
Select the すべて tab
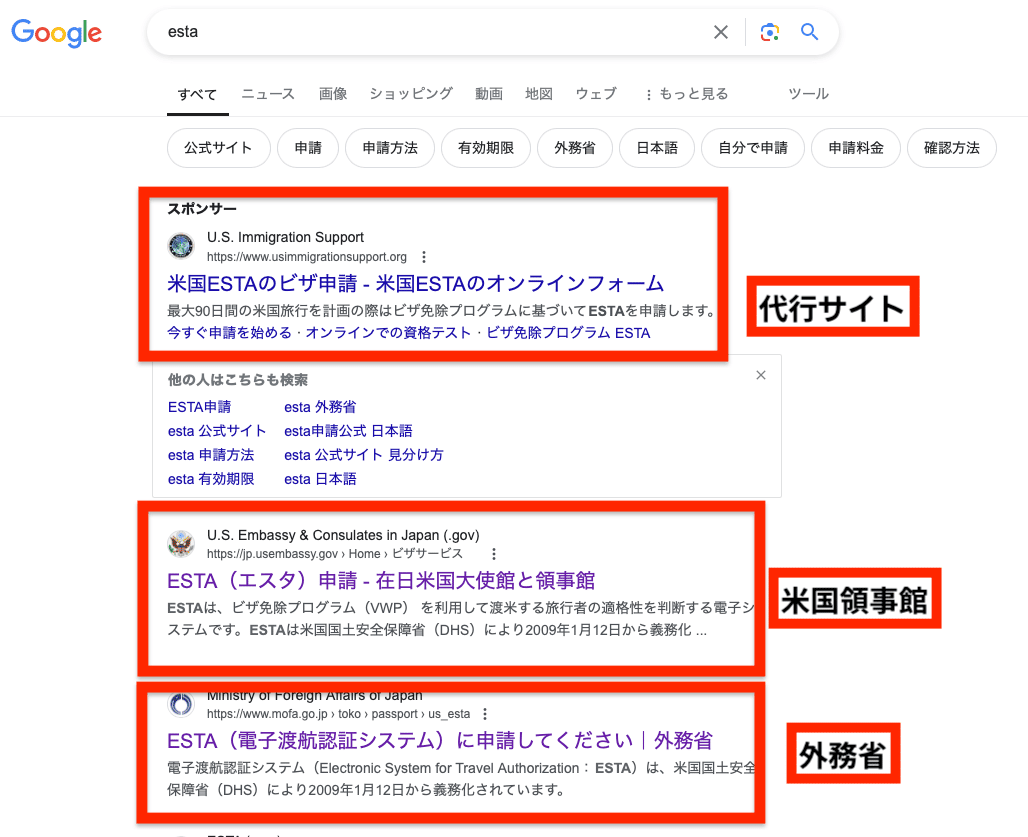point(197,94)
